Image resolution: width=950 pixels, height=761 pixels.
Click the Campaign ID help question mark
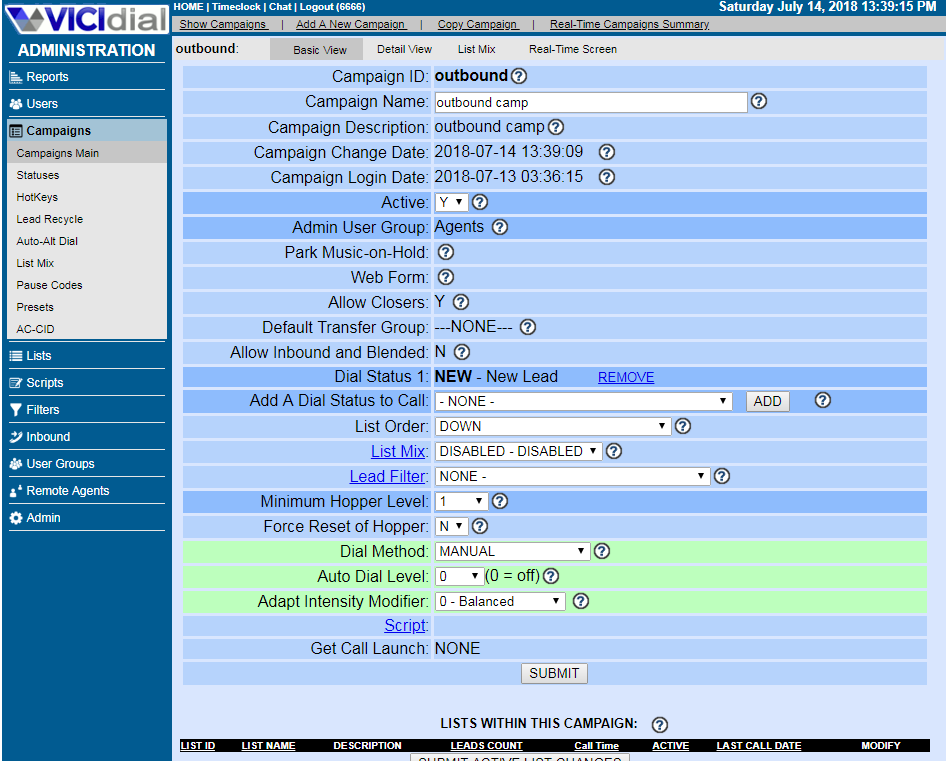click(517, 76)
